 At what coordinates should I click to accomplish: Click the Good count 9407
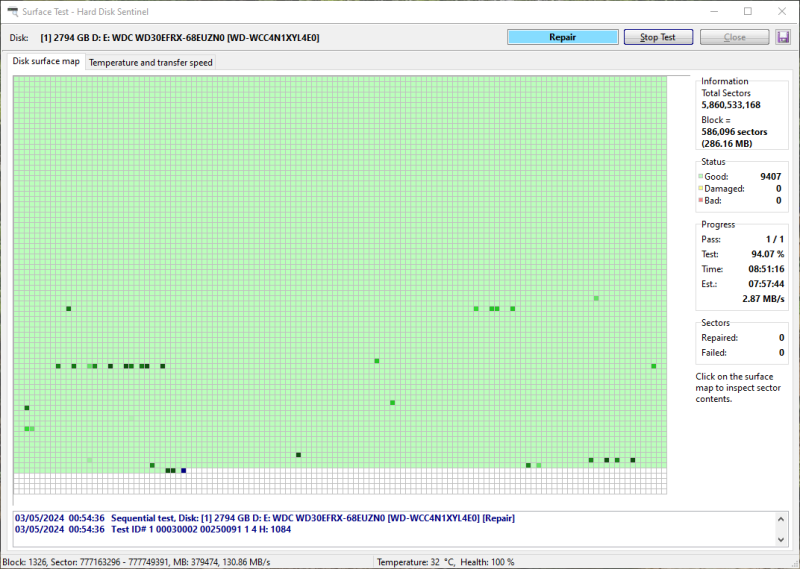(x=770, y=177)
